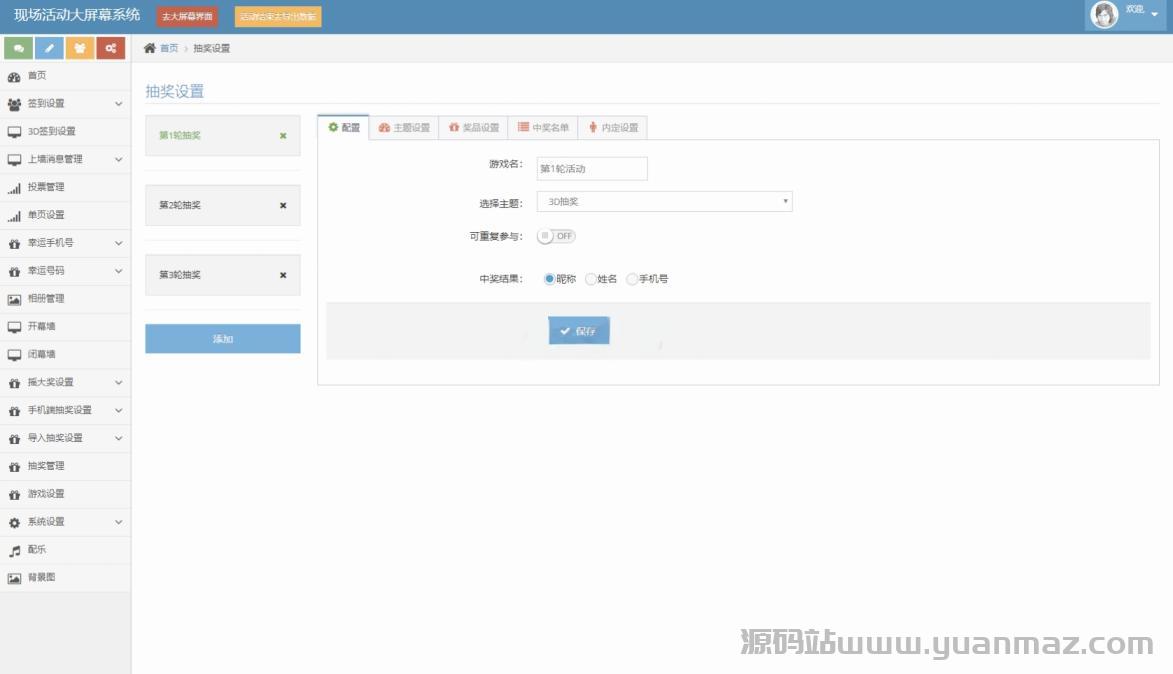Switch to the 奖品设置 tab
The image size is (1173, 674).
coord(473,128)
